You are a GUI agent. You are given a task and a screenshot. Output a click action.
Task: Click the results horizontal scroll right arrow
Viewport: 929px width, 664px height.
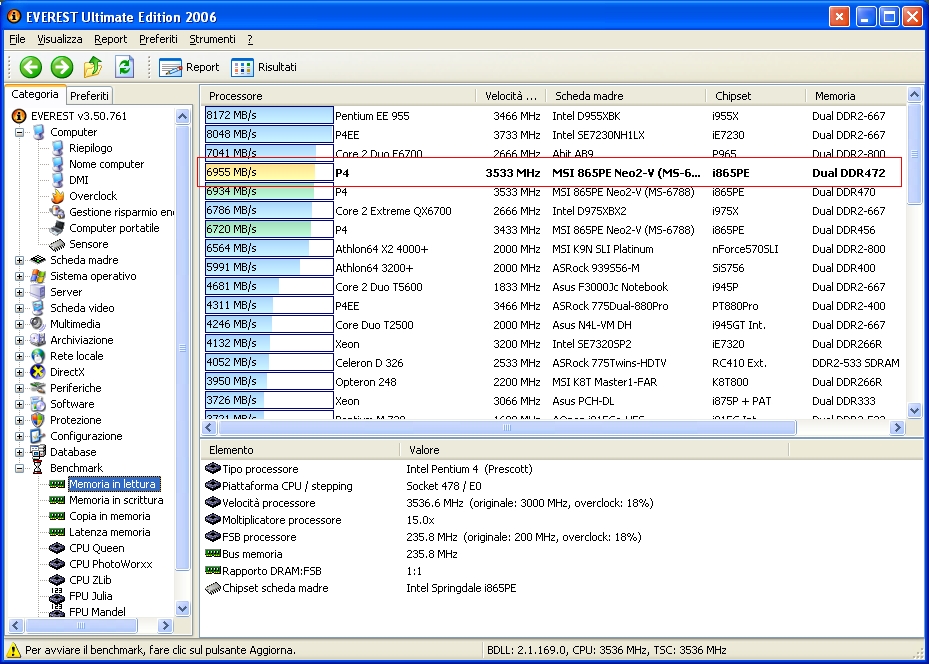click(x=898, y=427)
